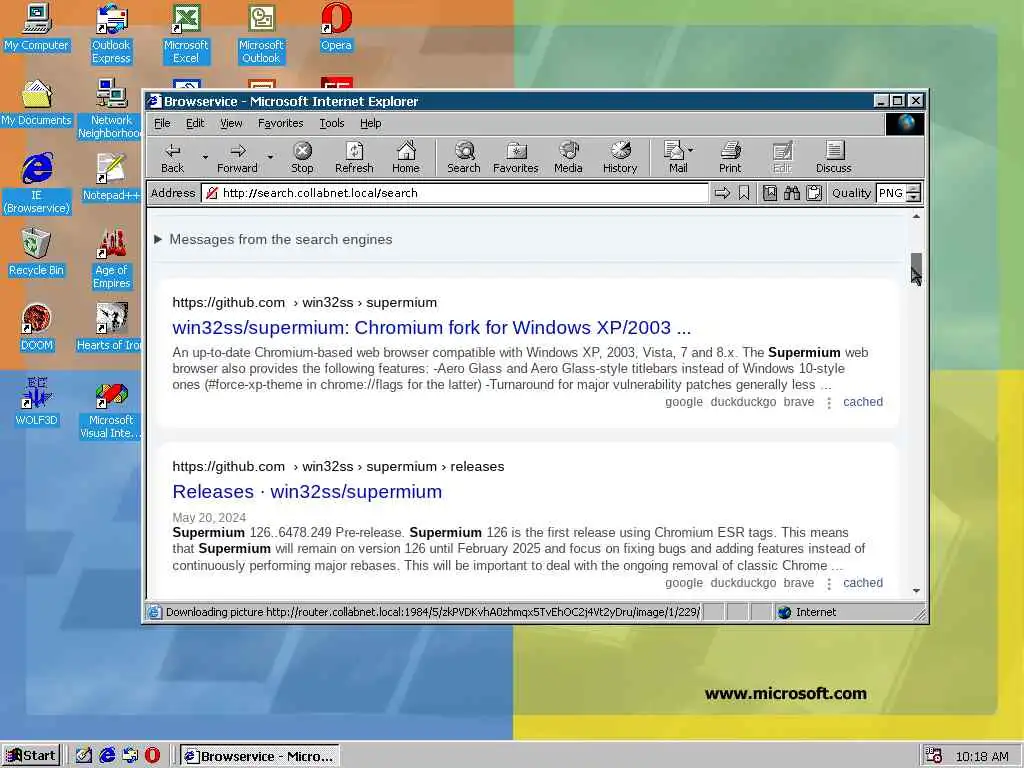The height and width of the screenshot is (768, 1024).
Task: Open the Forward button history dropdown arrow
Action: point(270,157)
